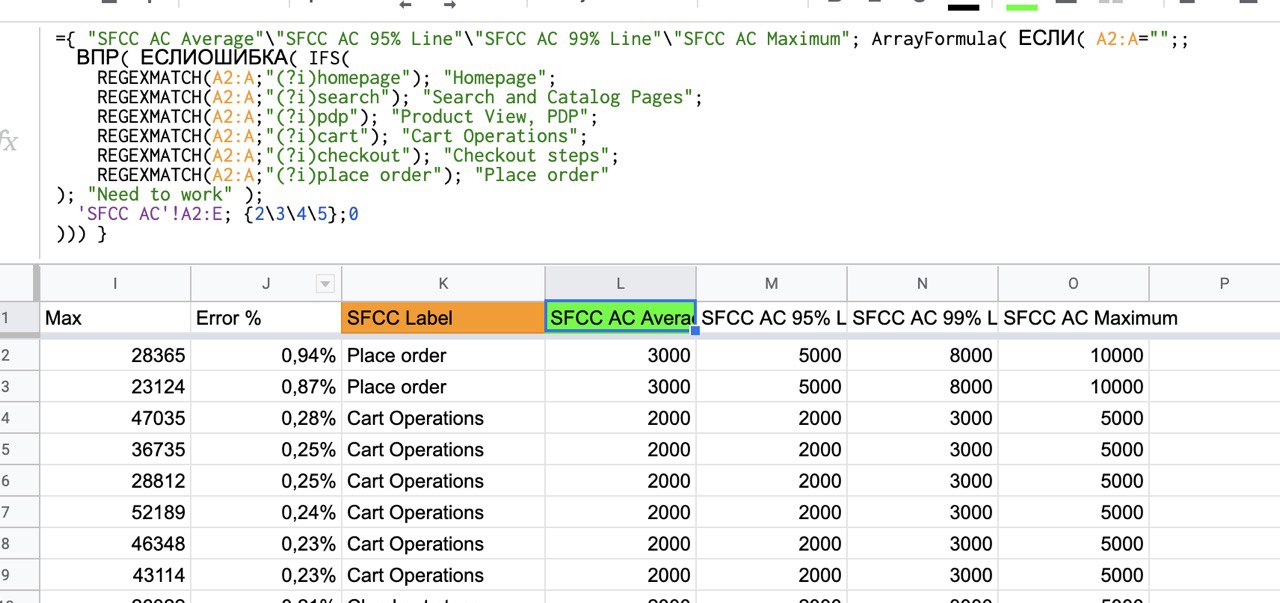
Task: Select column P header
Action: click(1224, 284)
